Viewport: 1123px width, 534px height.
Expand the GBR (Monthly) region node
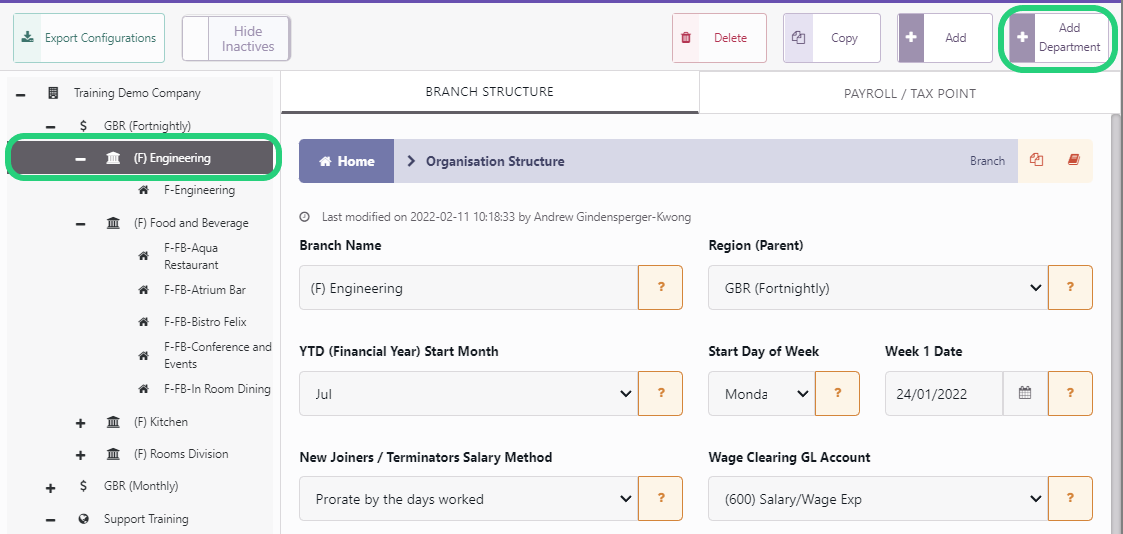tap(50, 487)
